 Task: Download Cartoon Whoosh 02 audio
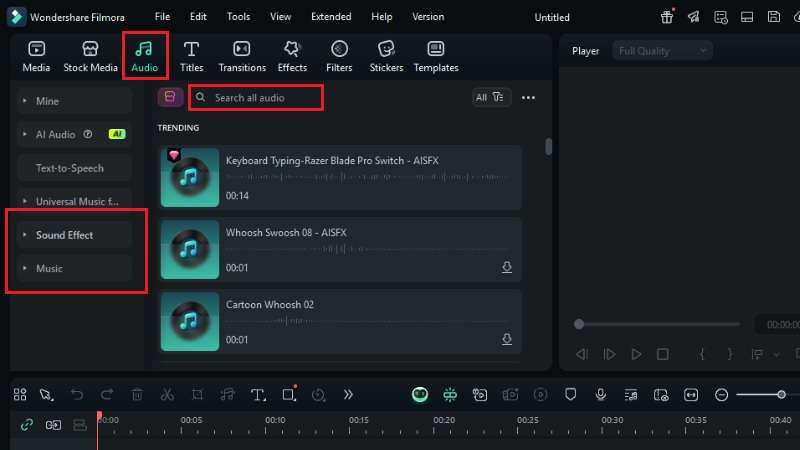click(x=507, y=339)
